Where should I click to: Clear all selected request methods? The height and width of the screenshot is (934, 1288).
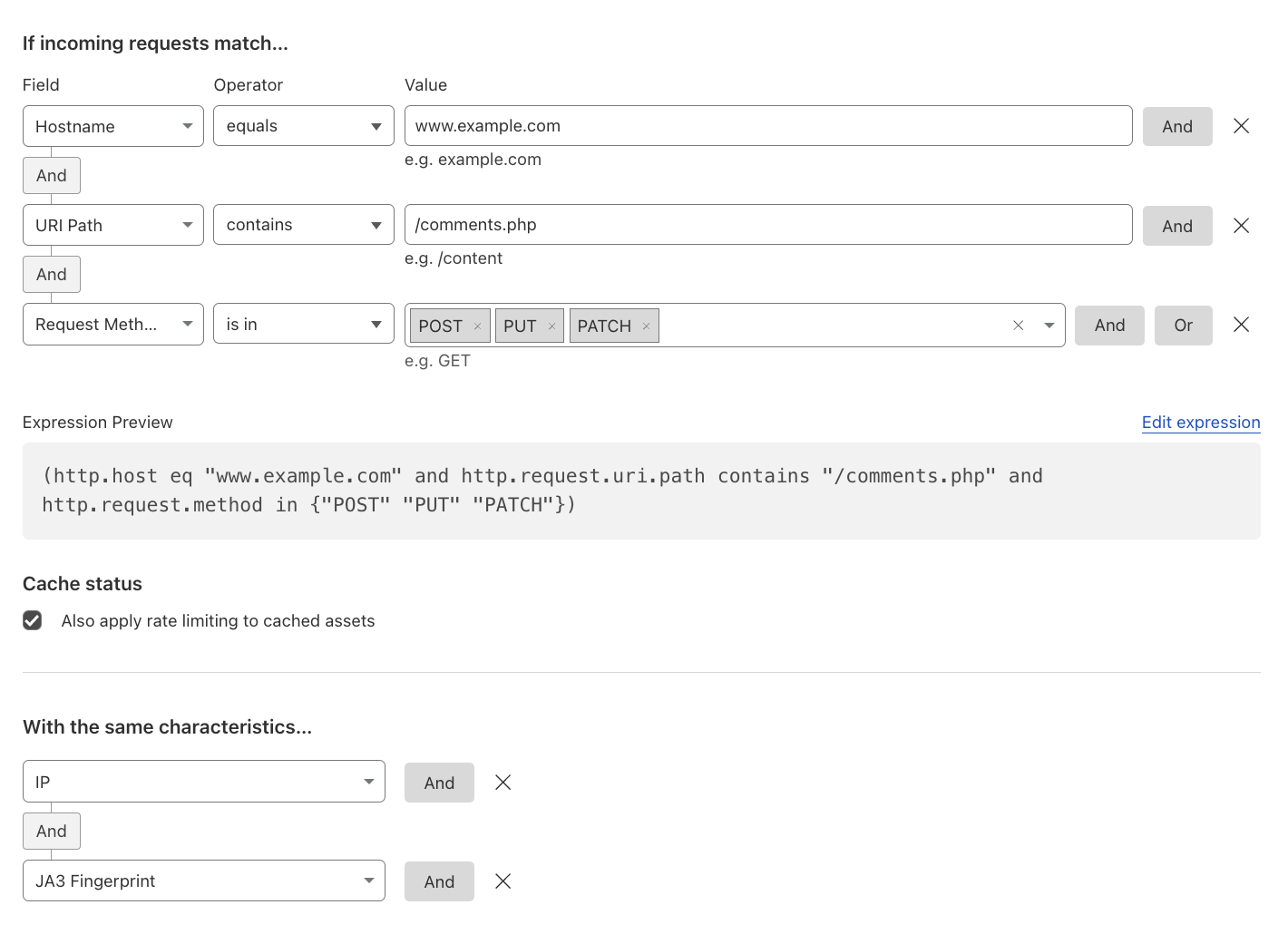[1019, 326]
